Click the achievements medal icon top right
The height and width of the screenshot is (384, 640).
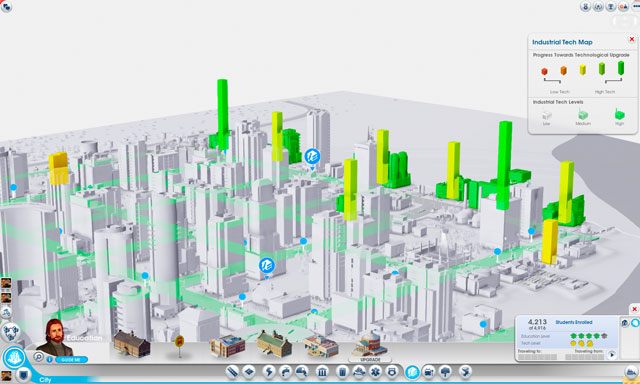coord(585,7)
